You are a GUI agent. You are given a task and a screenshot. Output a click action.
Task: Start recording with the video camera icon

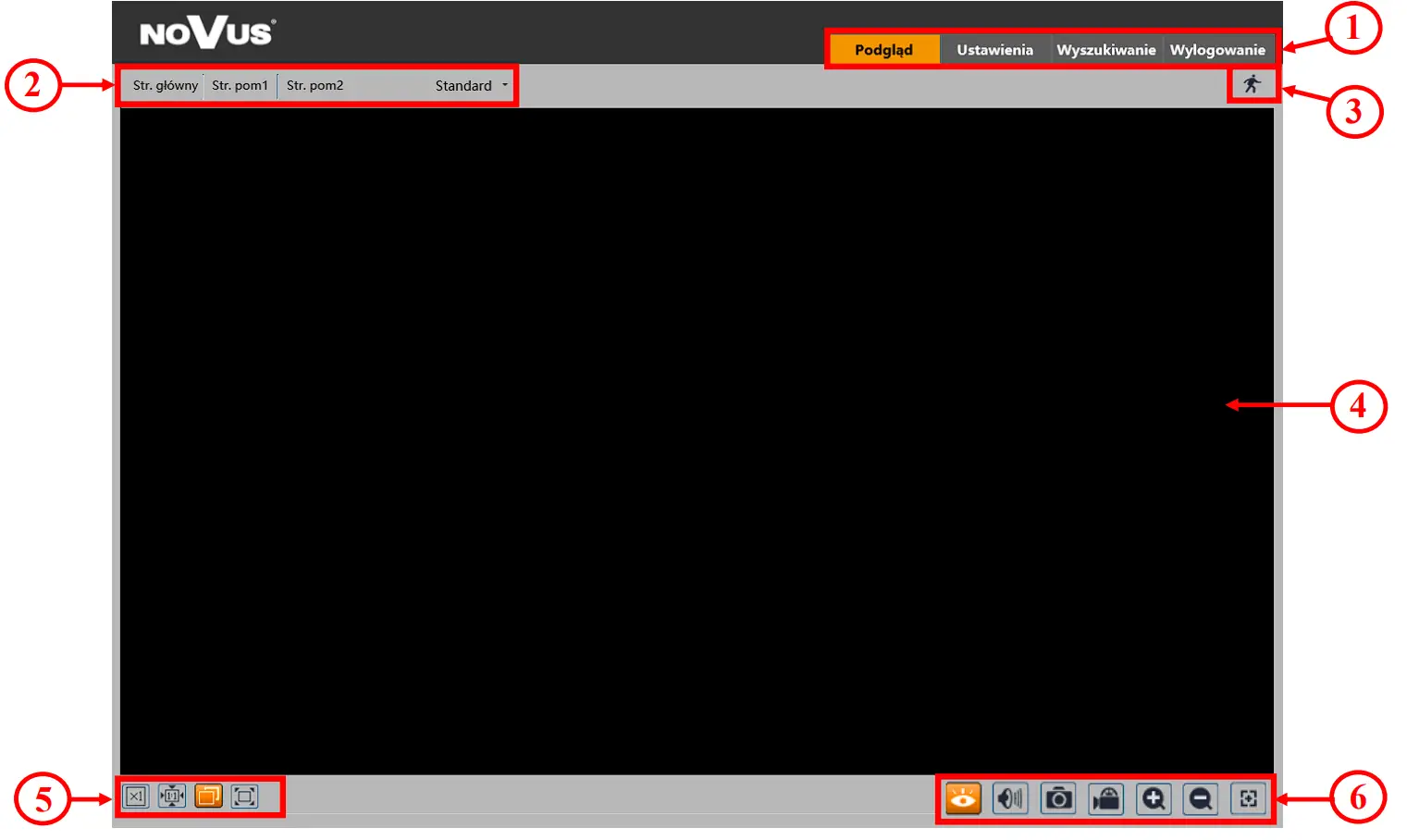1105,798
